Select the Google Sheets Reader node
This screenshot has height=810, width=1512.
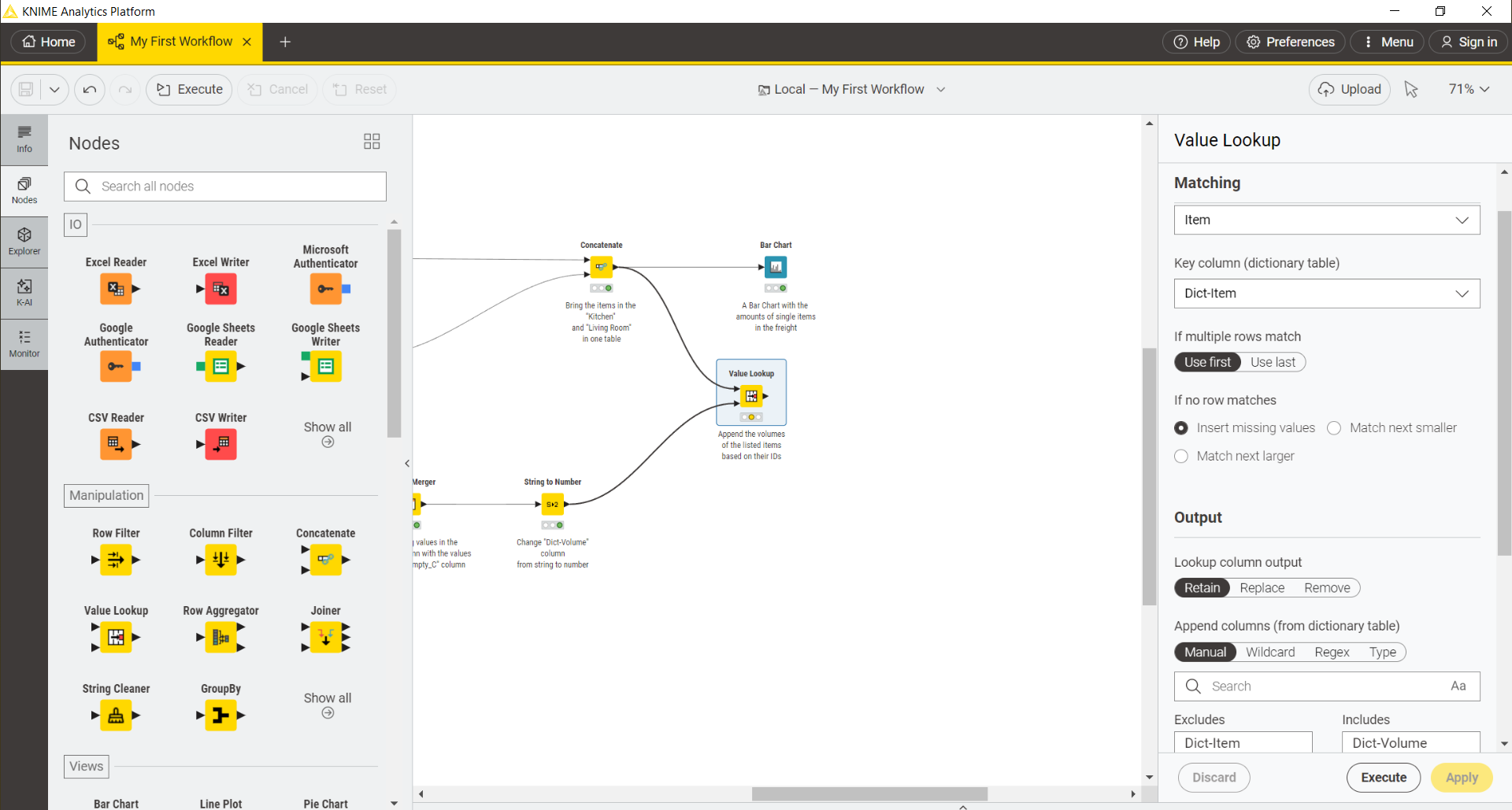point(220,366)
